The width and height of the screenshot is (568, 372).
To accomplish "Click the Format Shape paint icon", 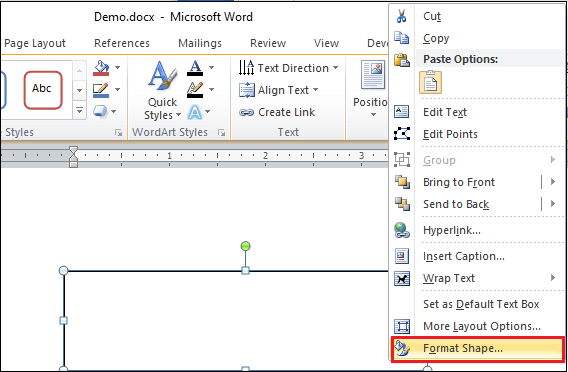I will pyautogui.click(x=402, y=348).
